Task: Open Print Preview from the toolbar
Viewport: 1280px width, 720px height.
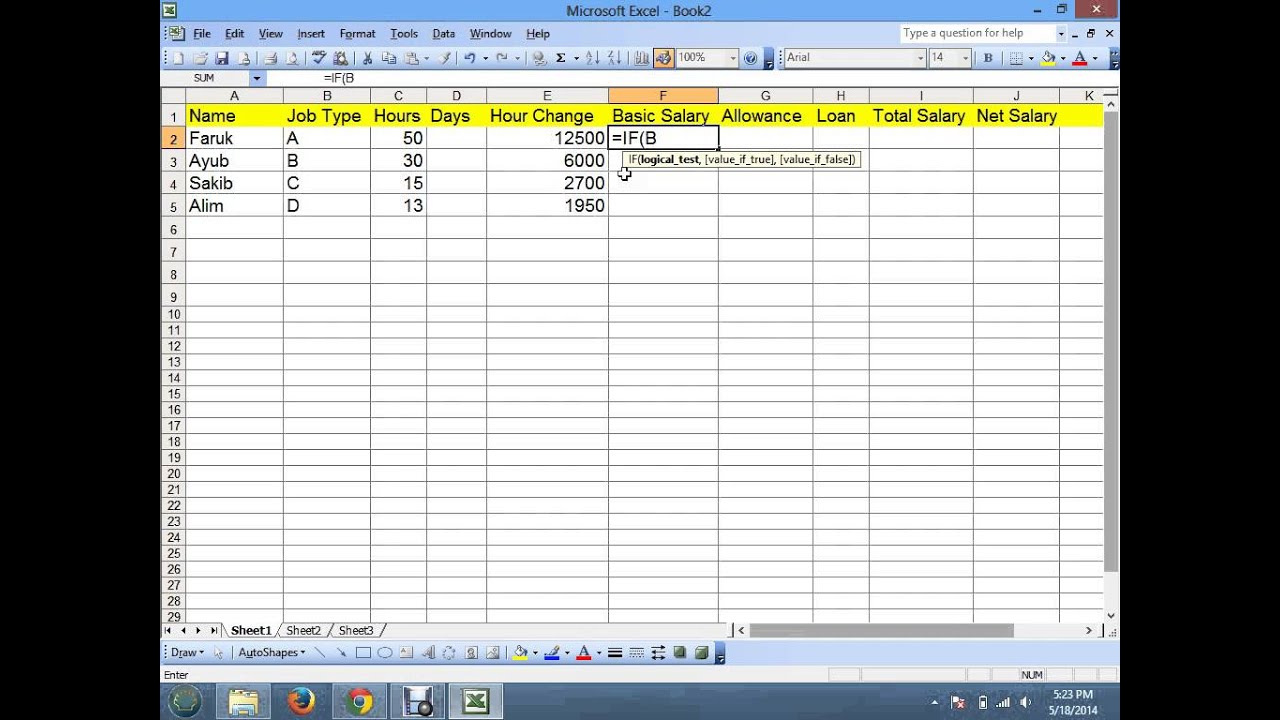Action: pos(291,58)
